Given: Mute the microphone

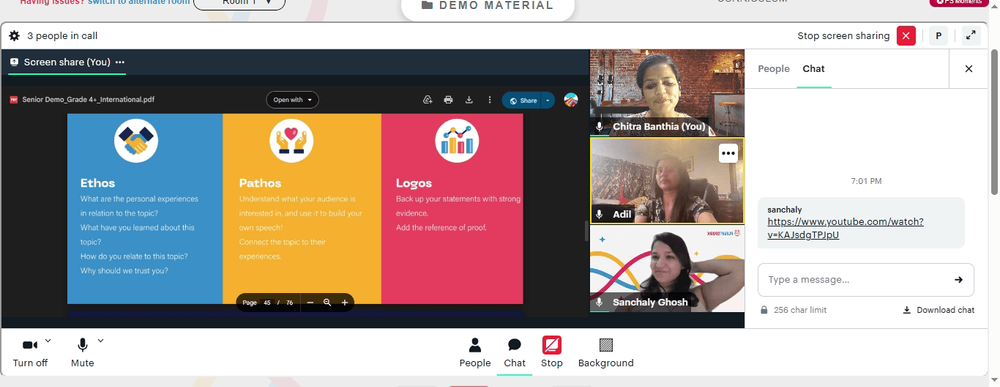Looking at the screenshot, I should click(x=82, y=353).
